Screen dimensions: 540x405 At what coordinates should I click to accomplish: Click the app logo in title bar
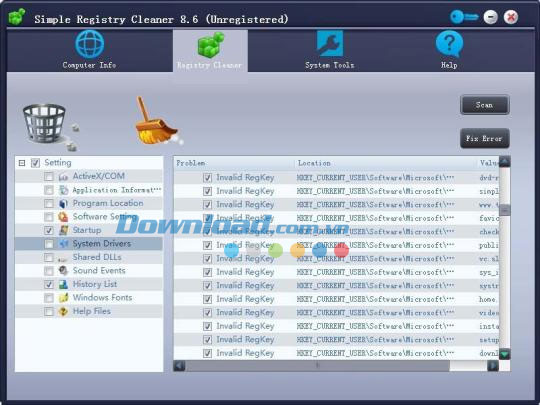coord(17,17)
